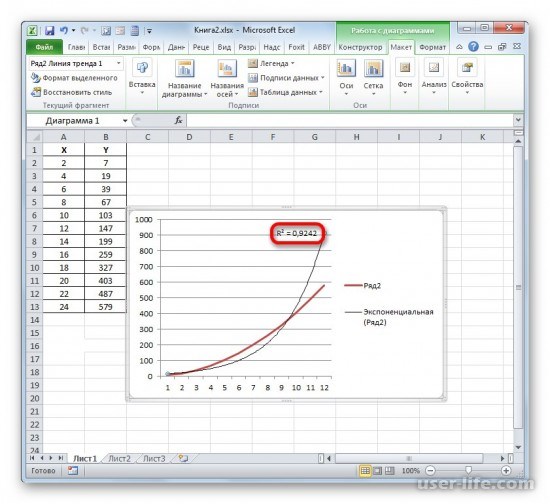Screen dimensions: 550x504
Task: Open the Customize Quick Access Toolbar dropdown
Action: (x=149, y=31)
